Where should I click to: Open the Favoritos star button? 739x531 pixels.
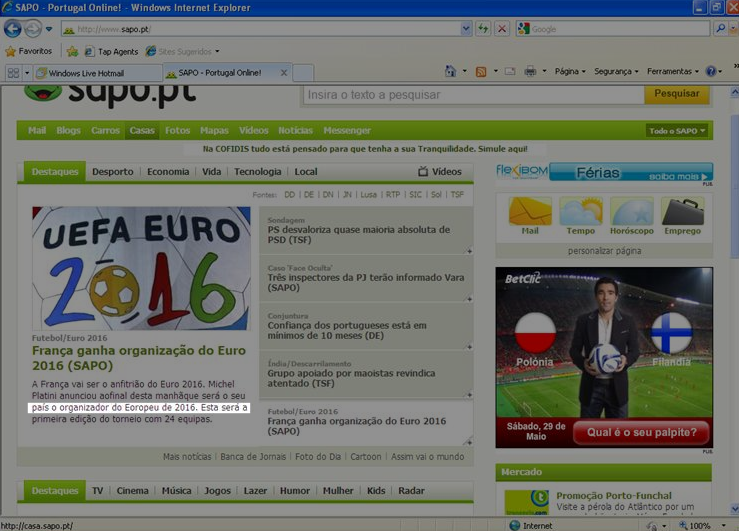click(x=28, y=51)
